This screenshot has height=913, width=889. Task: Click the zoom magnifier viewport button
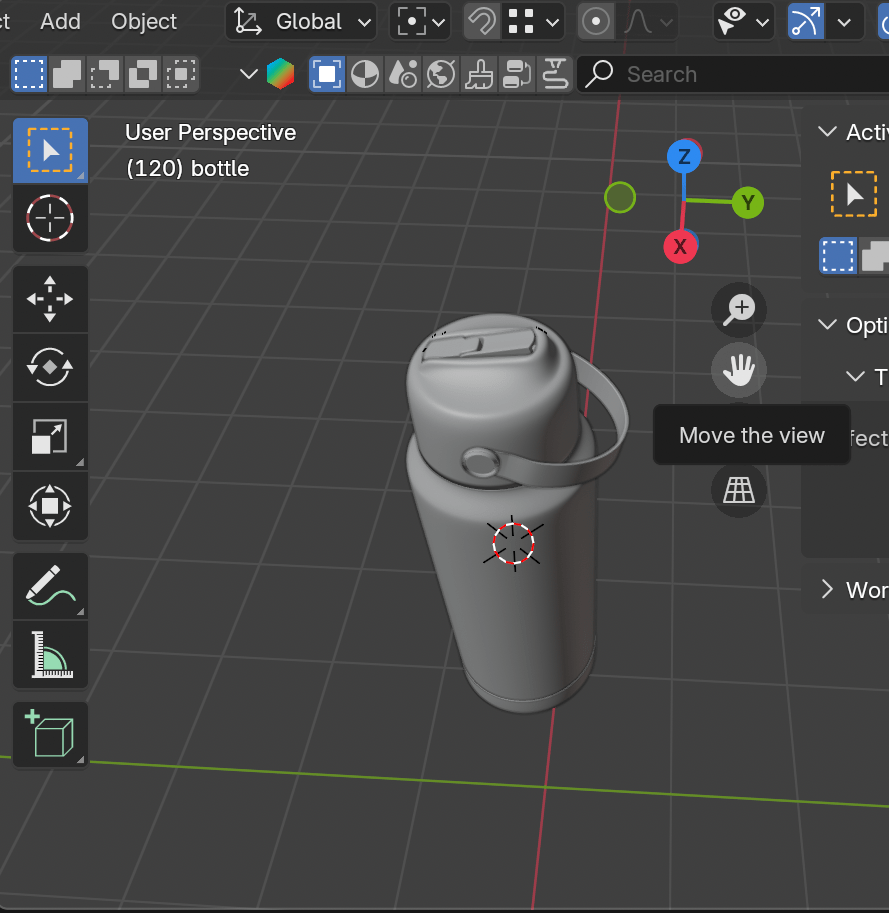(x=739, y=308)
